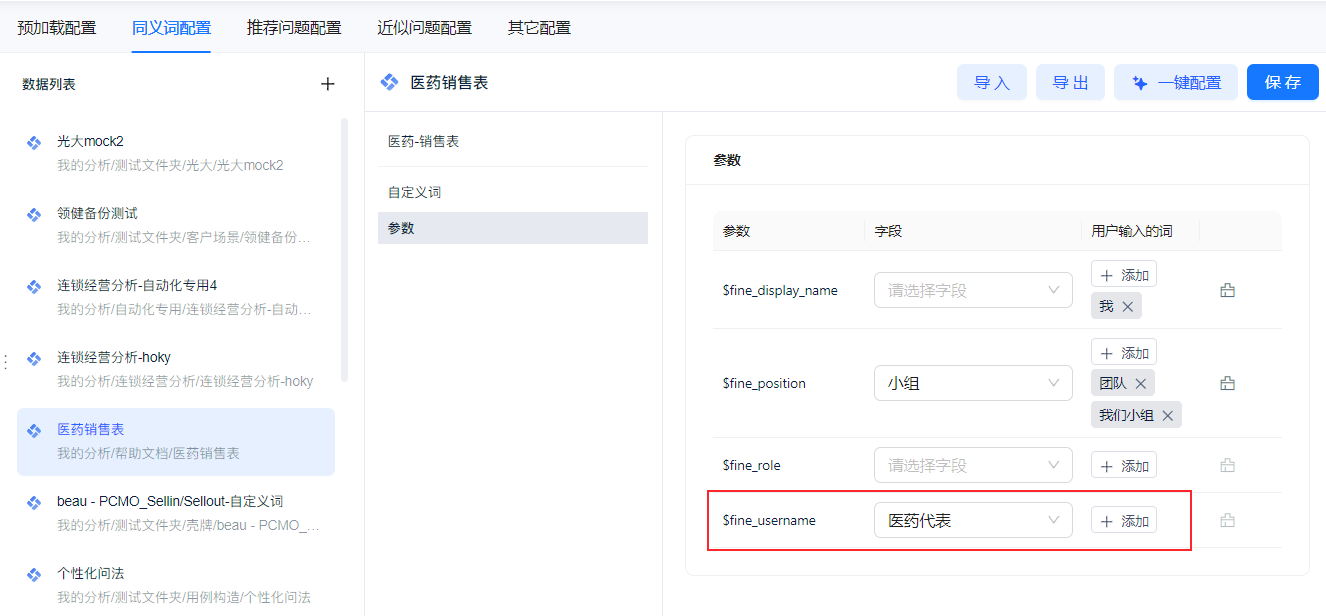
Task: Click the dataset icon next to 光大mock2
Action: (x=34, y=142)
